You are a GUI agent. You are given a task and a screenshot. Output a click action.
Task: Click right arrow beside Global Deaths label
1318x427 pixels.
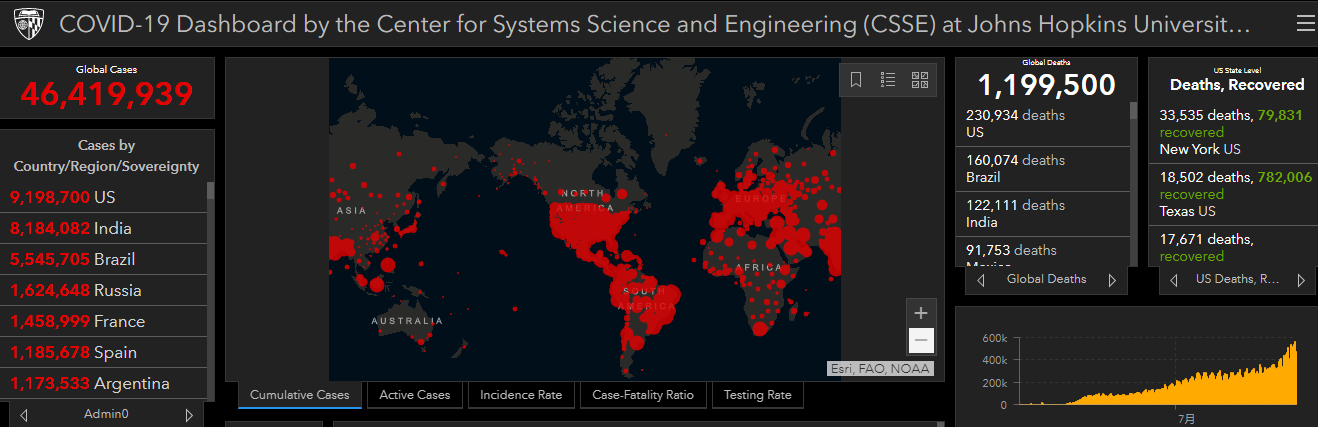tap(1112, 280)
